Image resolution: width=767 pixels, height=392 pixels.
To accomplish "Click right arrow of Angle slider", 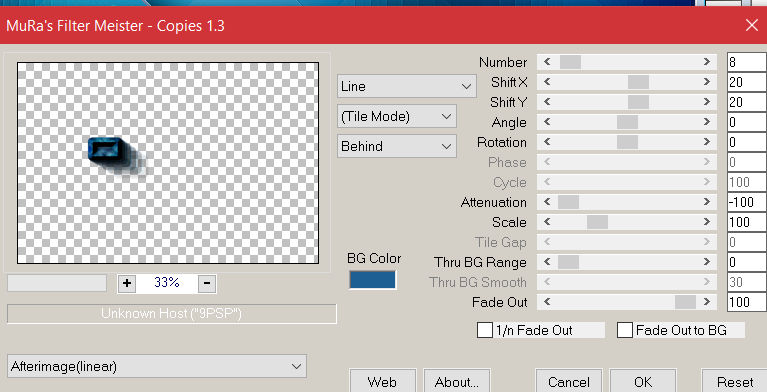I will coord(707,122).
